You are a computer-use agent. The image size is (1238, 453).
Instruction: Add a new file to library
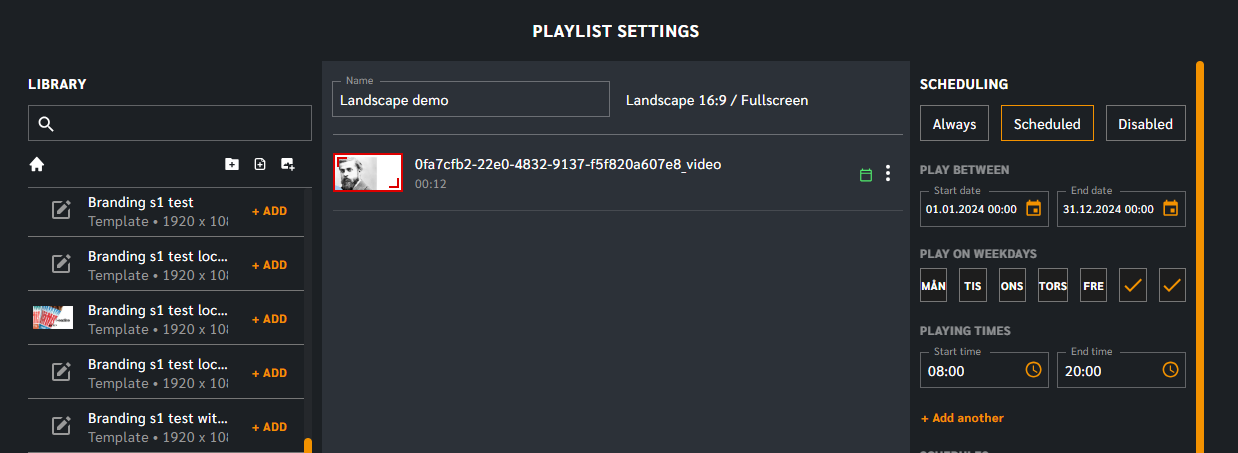pyautogui.click(x=260, y=164)
